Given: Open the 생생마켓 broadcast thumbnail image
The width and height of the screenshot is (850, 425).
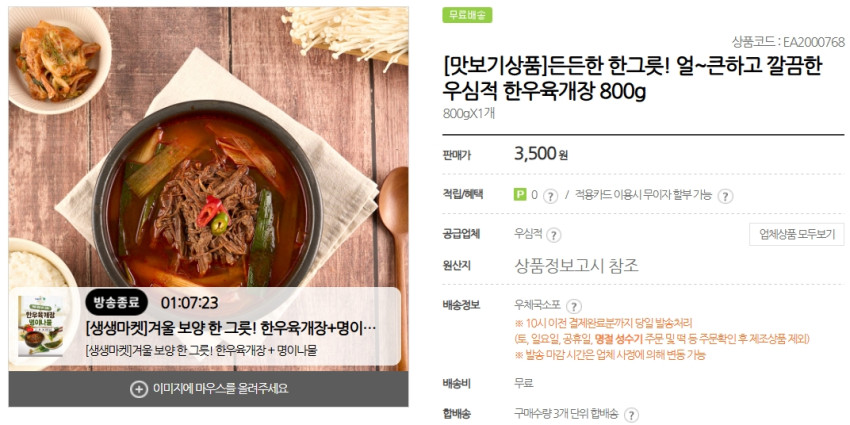Looking at the screenshot, I should point(41,326).
